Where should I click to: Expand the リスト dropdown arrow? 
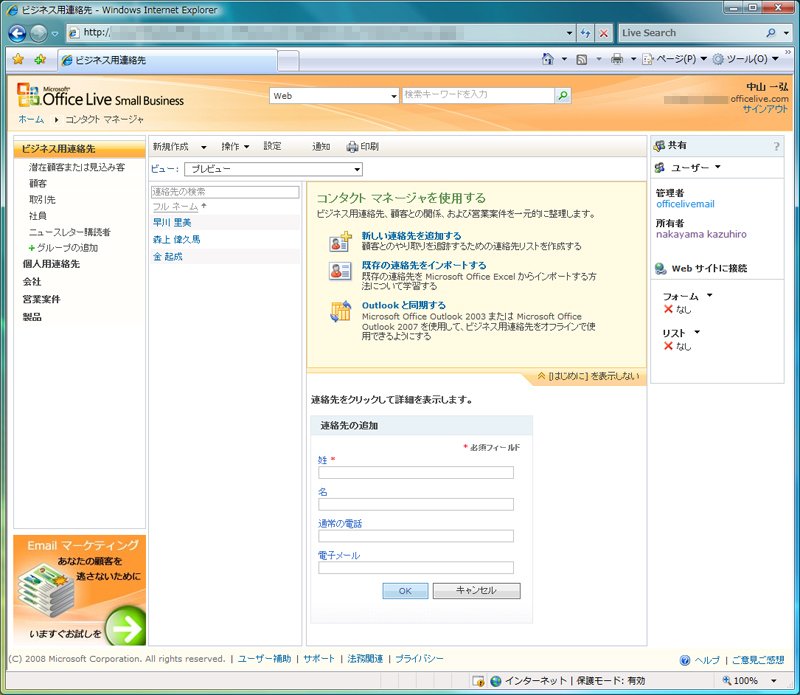coord(697,332)
